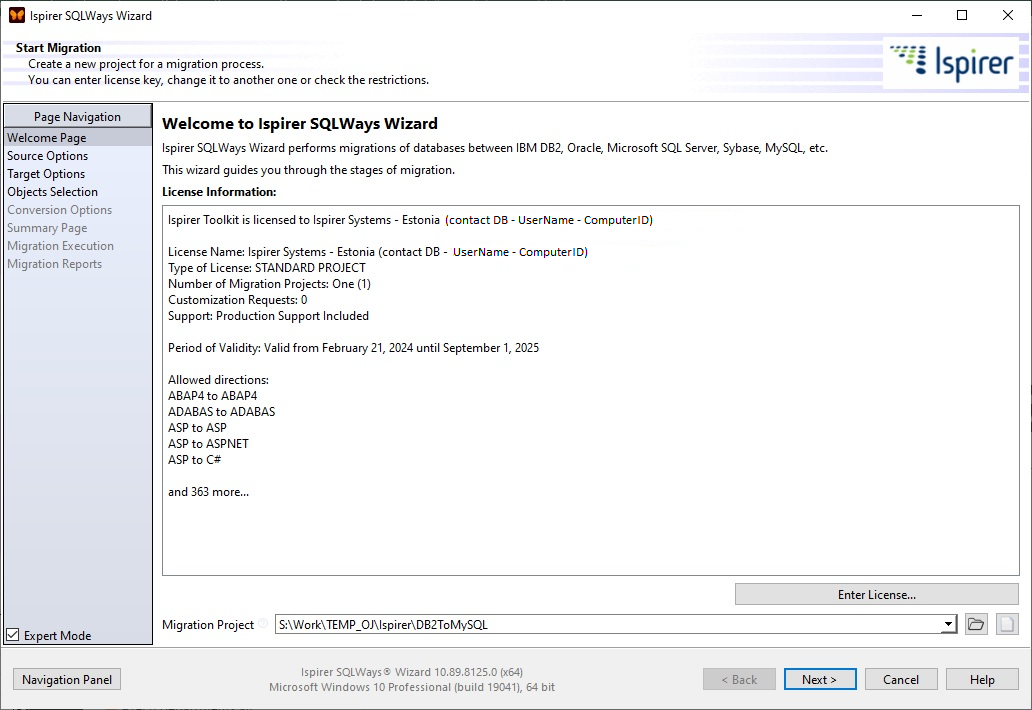Open the Conversion Options page
The height and width of the screenshot is (710, 1032).
click(x=58, y=209)
